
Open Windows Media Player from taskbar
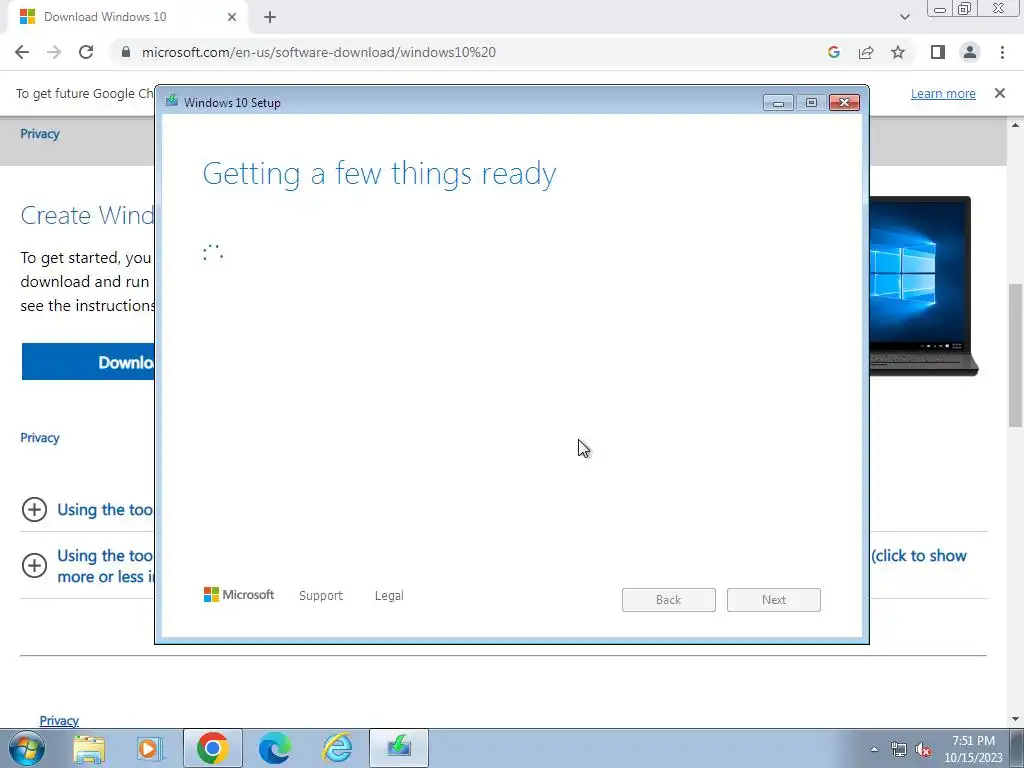pos(150,748)
